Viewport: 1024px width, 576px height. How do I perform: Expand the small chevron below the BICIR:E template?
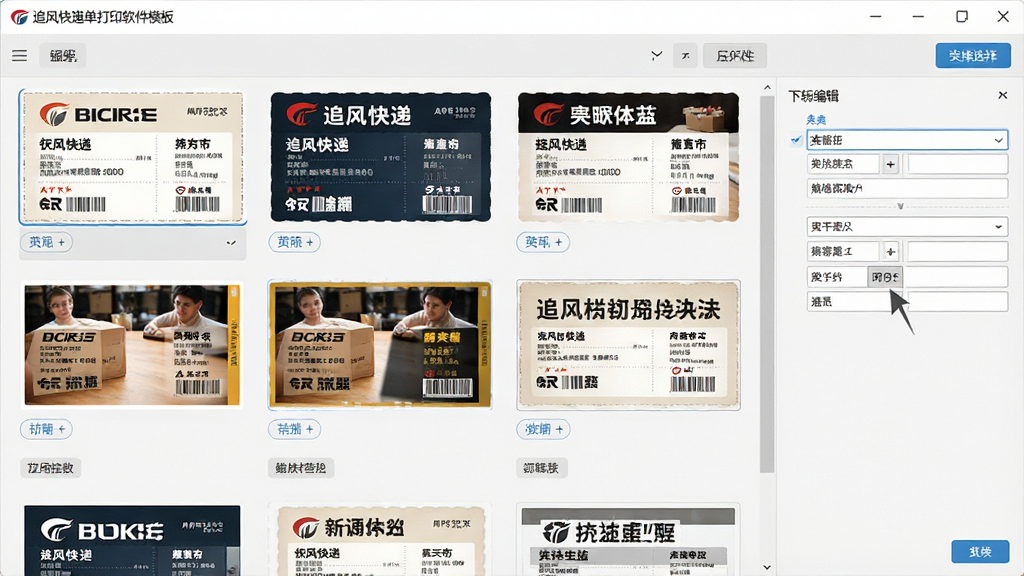click(231, 243)
